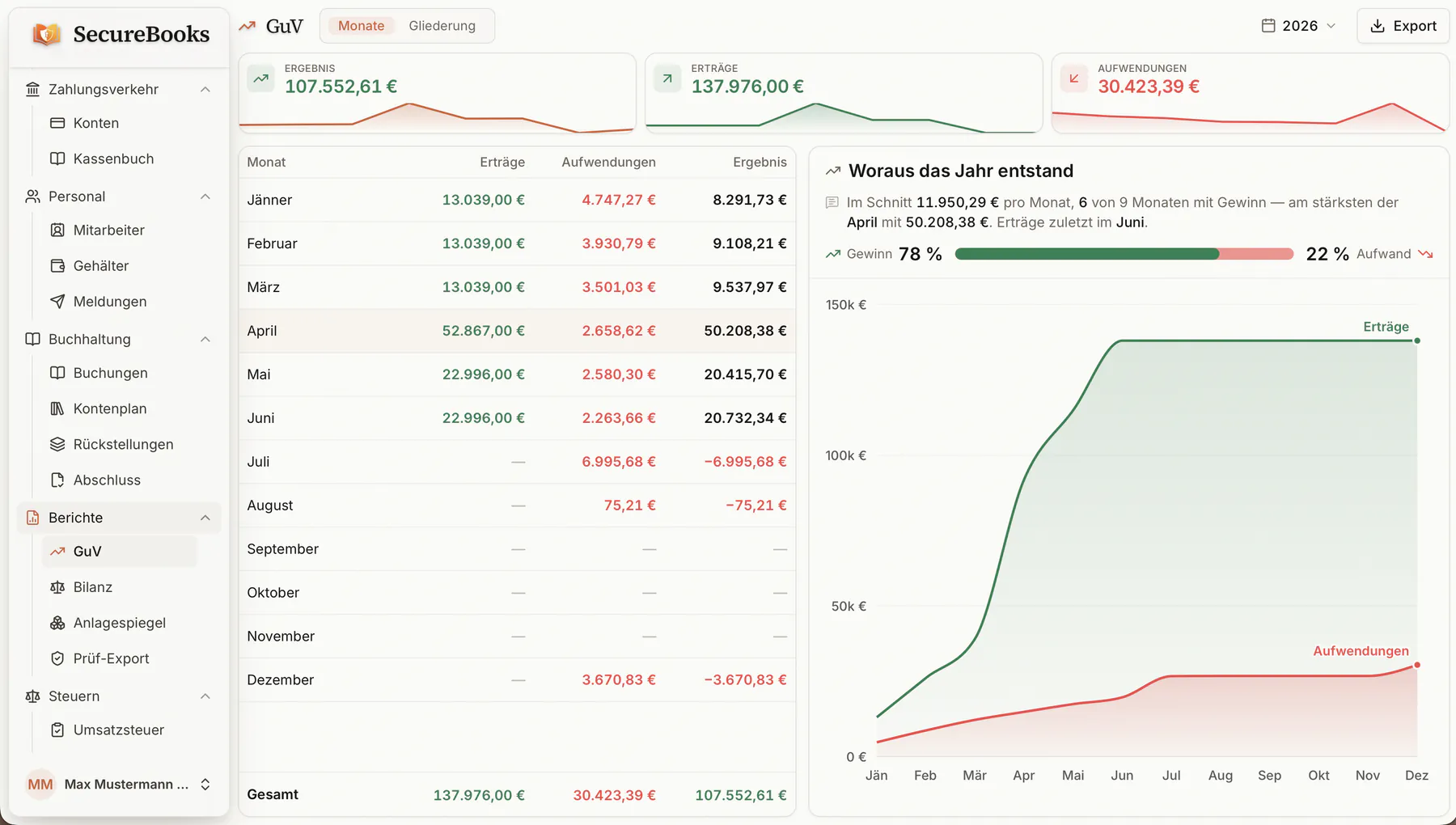Viewport: 1456px width, 825px height.
Task: Click the Export button
Action: tap(1403, 26)
